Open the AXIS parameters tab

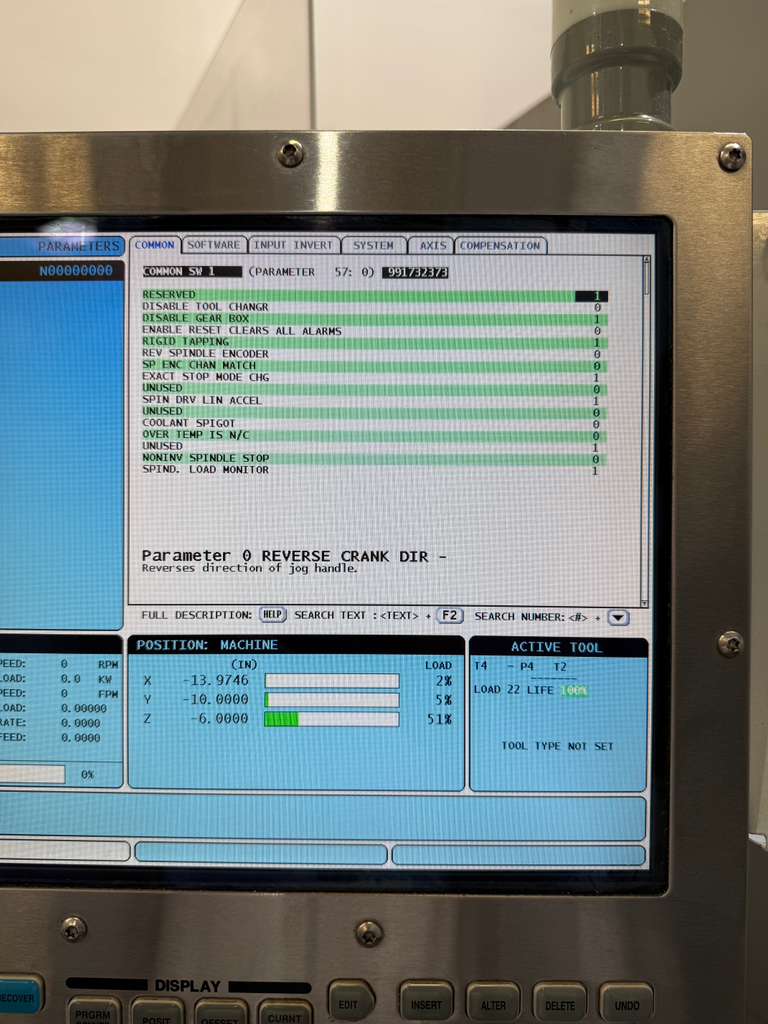coord(432,245)
